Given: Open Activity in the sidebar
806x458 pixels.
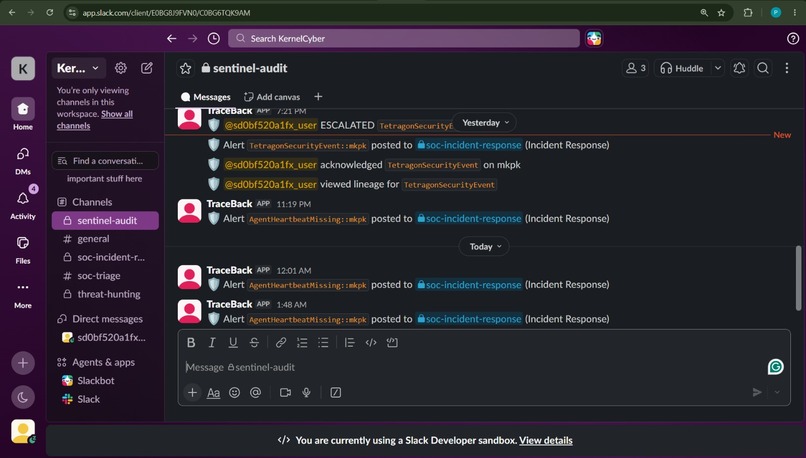Looking at the screenshot, I should pyautogui.click(x=23, y=205).
